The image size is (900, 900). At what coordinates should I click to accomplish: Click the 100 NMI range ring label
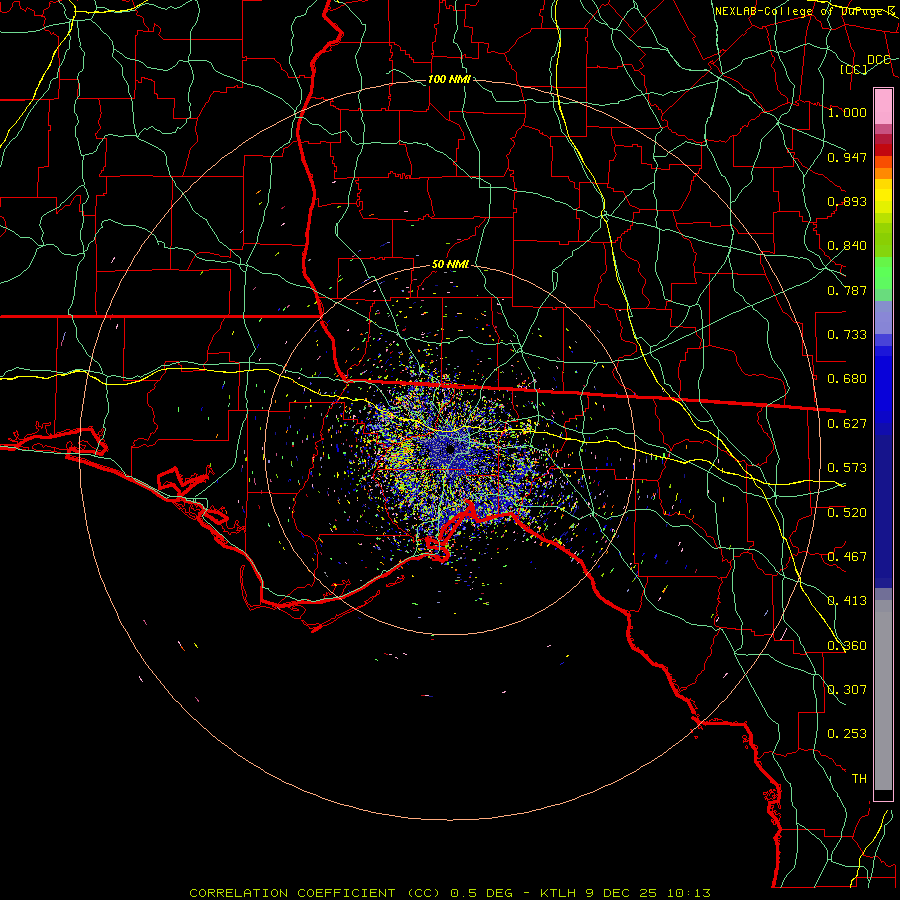[x=449, y=79]
